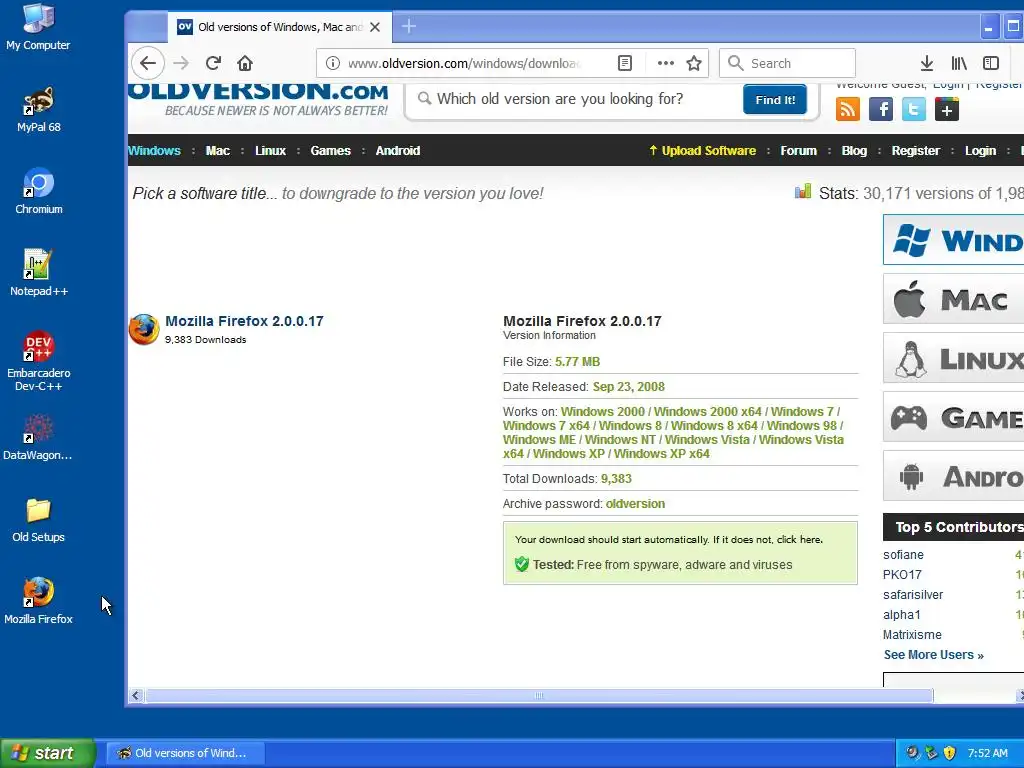Screen dimensions: 1024x768
Task: Click See More Users link
Action: pos(933,655)
